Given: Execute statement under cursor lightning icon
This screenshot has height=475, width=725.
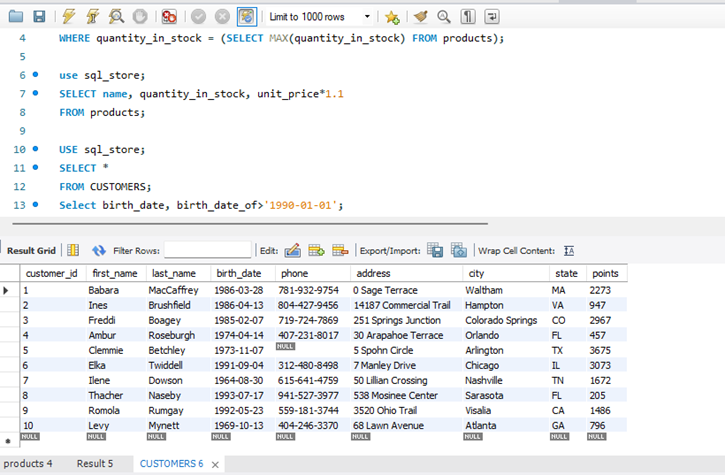Looking at the screenshot, I should click(x=92, y=17).
